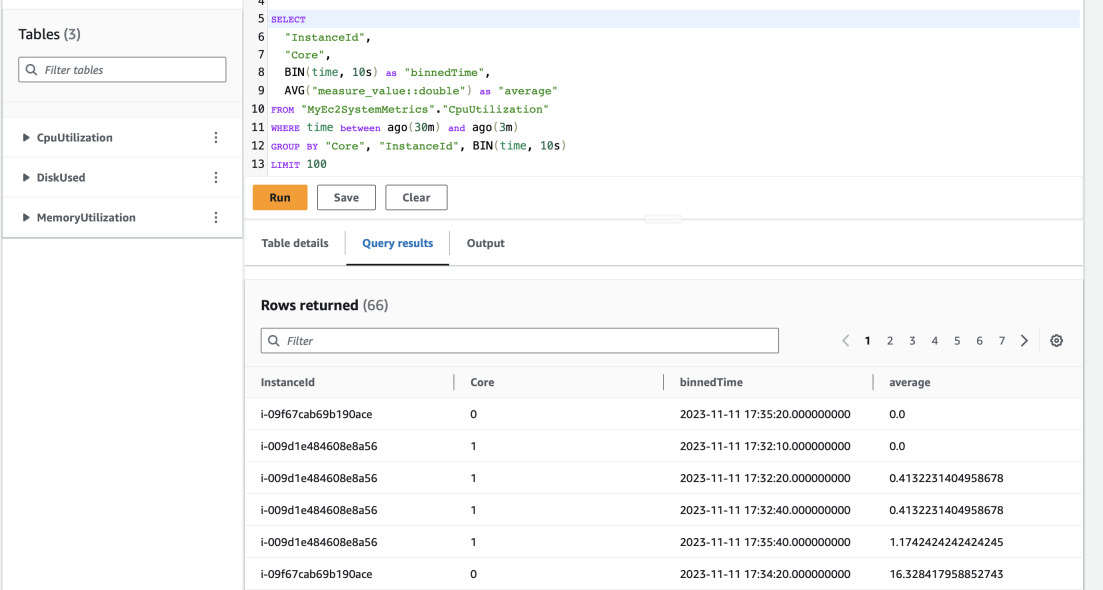1103x590 pixels.
Task: Open CpuUtilization table options menu
Action: pyautogui.click(x=216, y=137)
